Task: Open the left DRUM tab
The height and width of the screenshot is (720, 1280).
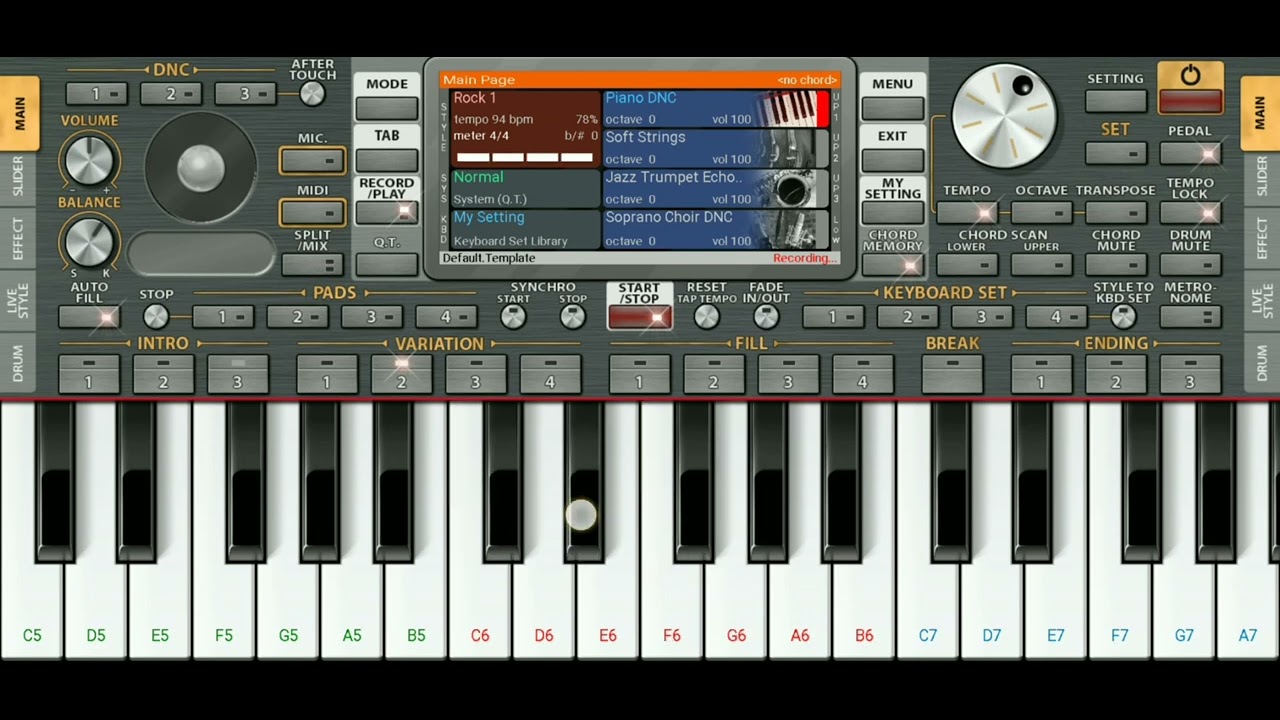Action: coord(18,364)
